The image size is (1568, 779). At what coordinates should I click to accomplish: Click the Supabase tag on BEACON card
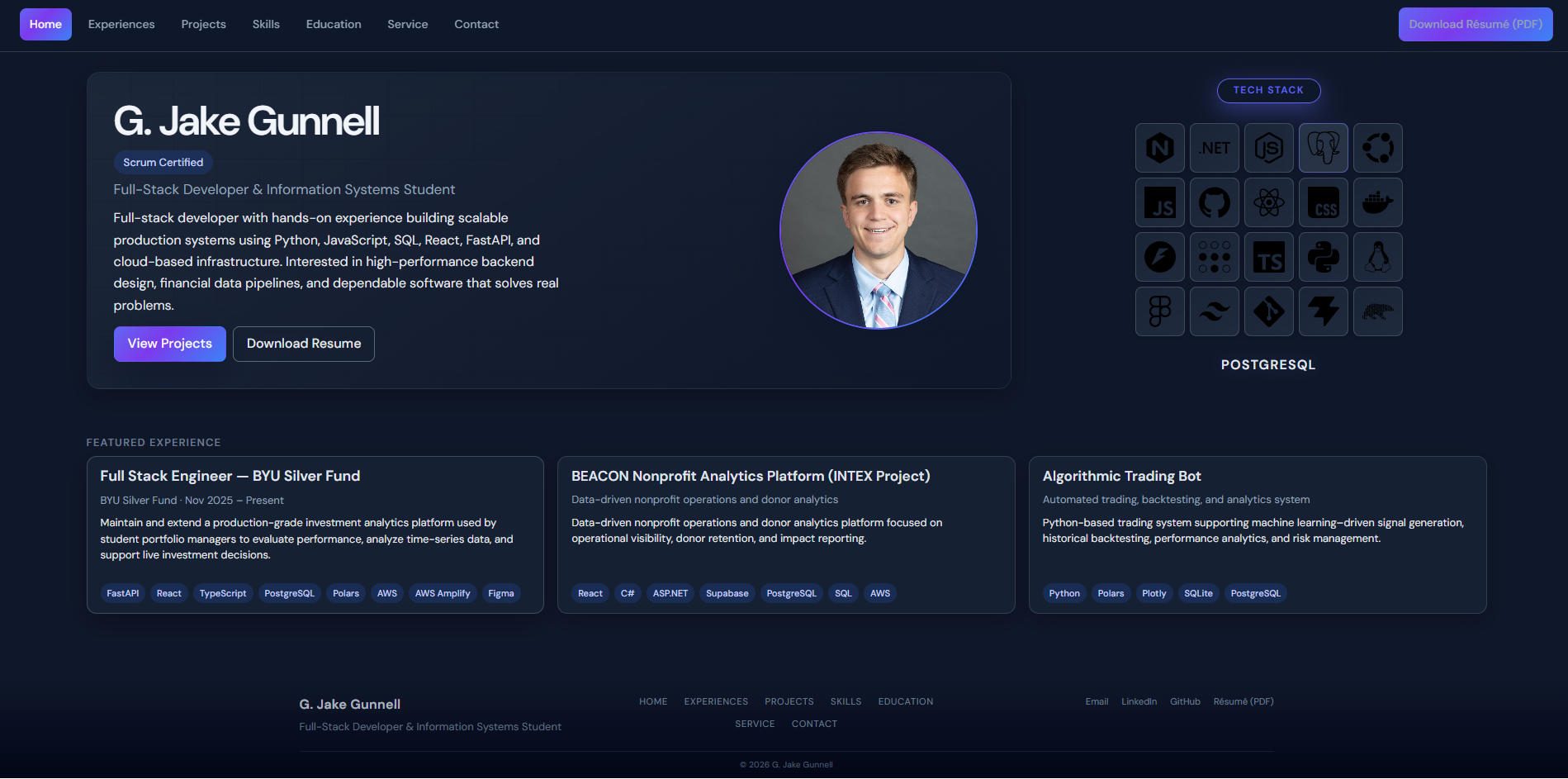727,593
